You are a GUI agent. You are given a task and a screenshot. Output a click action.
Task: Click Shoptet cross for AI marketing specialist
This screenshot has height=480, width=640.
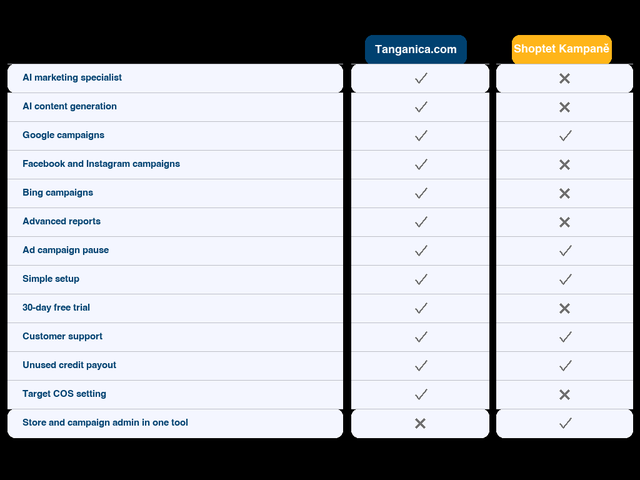[x=564, y=78]
